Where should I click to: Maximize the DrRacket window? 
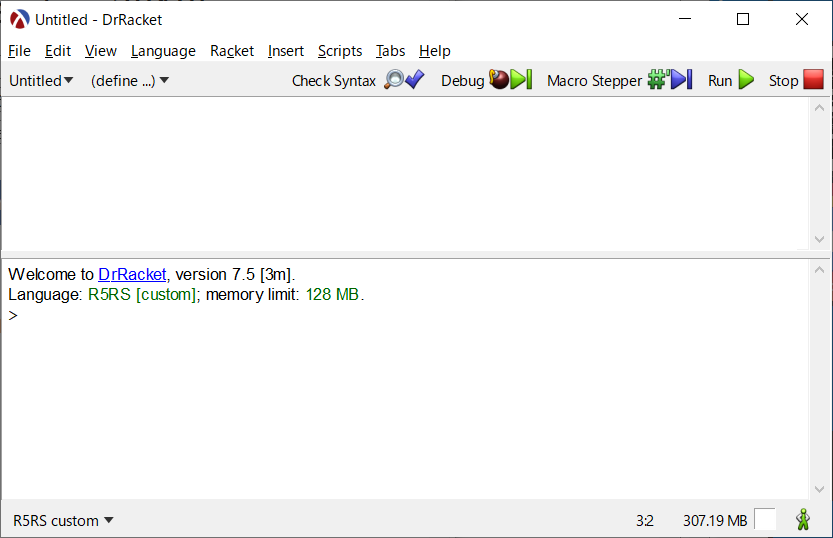743,19
